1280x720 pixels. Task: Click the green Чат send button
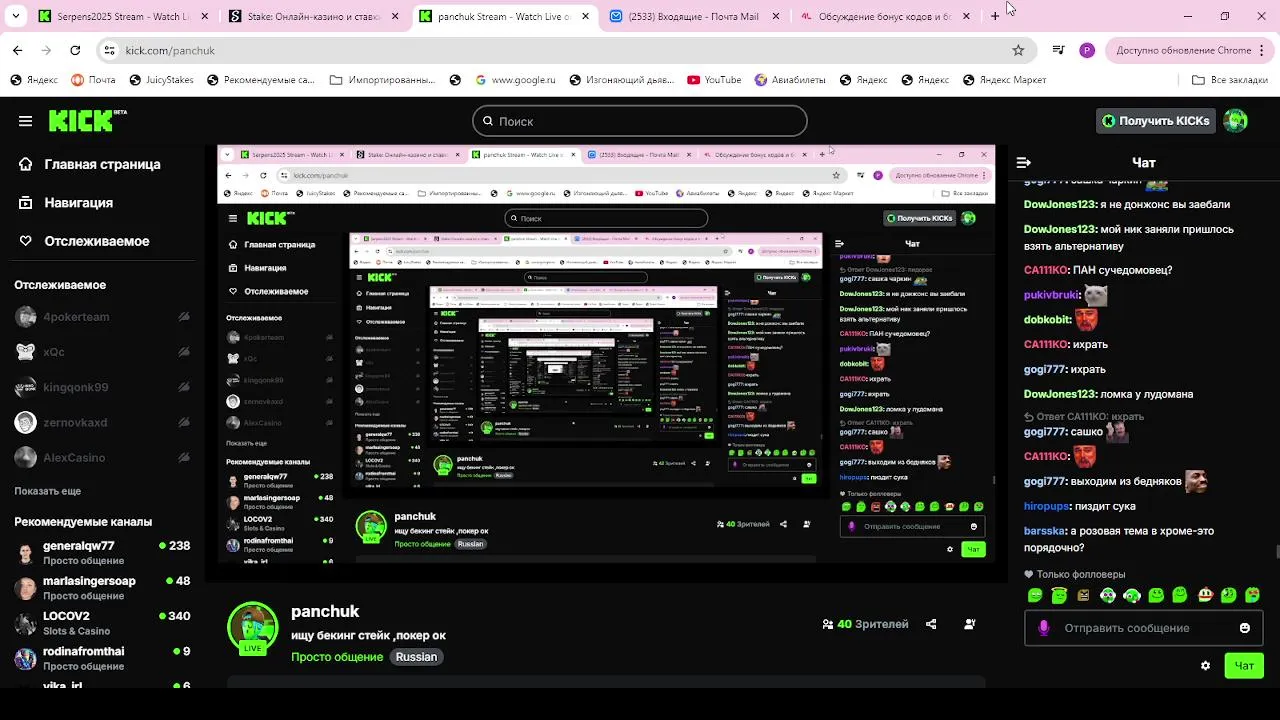point(1244,666)
